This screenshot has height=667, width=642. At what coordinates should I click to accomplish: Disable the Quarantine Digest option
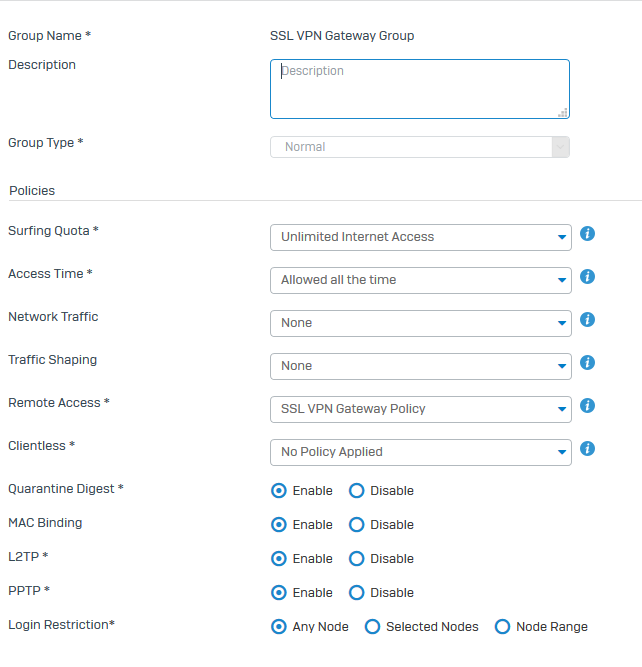coord(356,491)
